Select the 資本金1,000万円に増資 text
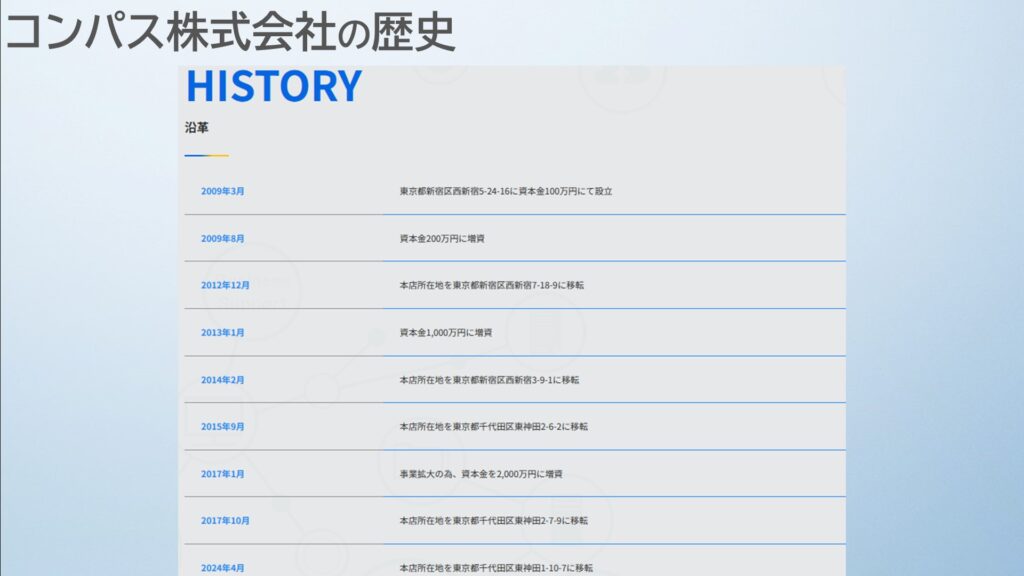Image resolution: width=1024 pixels, height=576 pixels. click(445, 333)
